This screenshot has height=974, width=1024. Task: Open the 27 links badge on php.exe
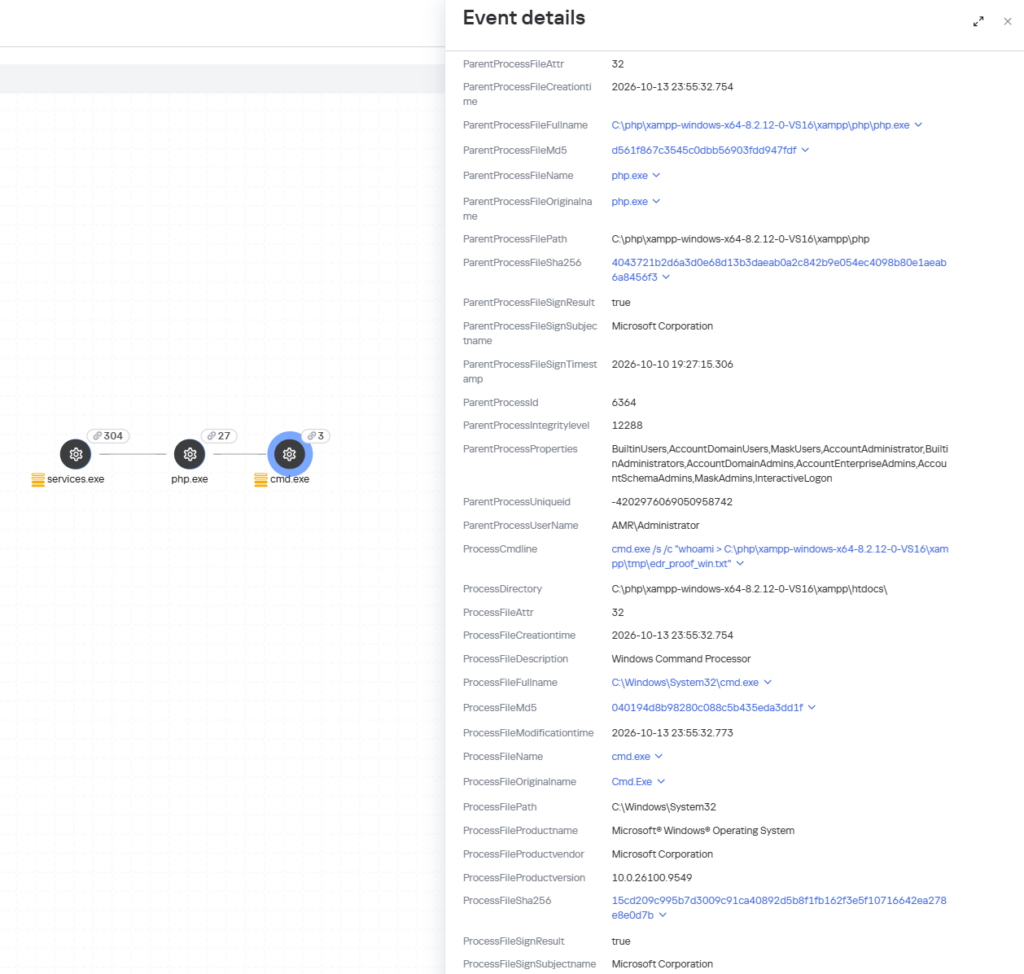point(219,436)
